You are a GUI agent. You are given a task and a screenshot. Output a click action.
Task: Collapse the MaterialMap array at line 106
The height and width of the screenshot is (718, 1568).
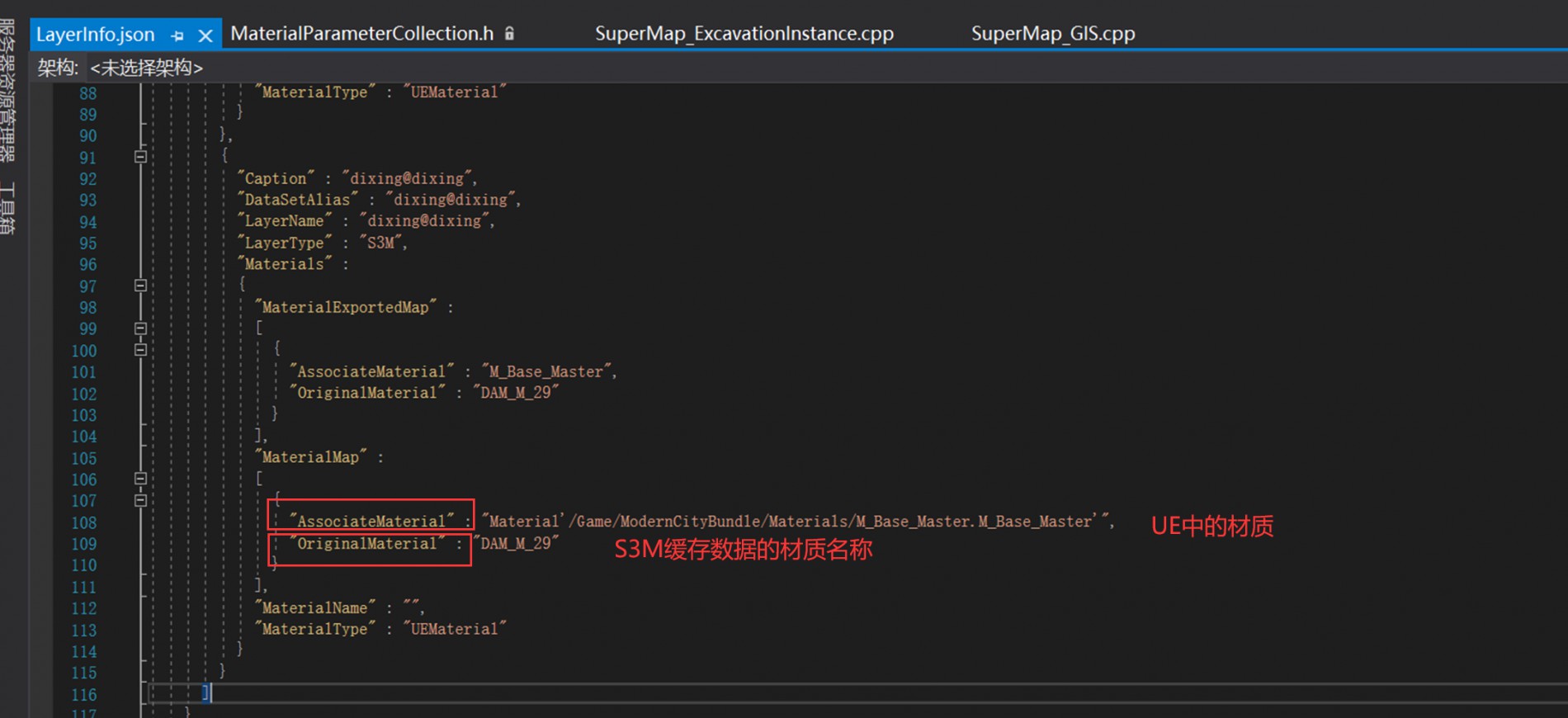pos(140,479)
